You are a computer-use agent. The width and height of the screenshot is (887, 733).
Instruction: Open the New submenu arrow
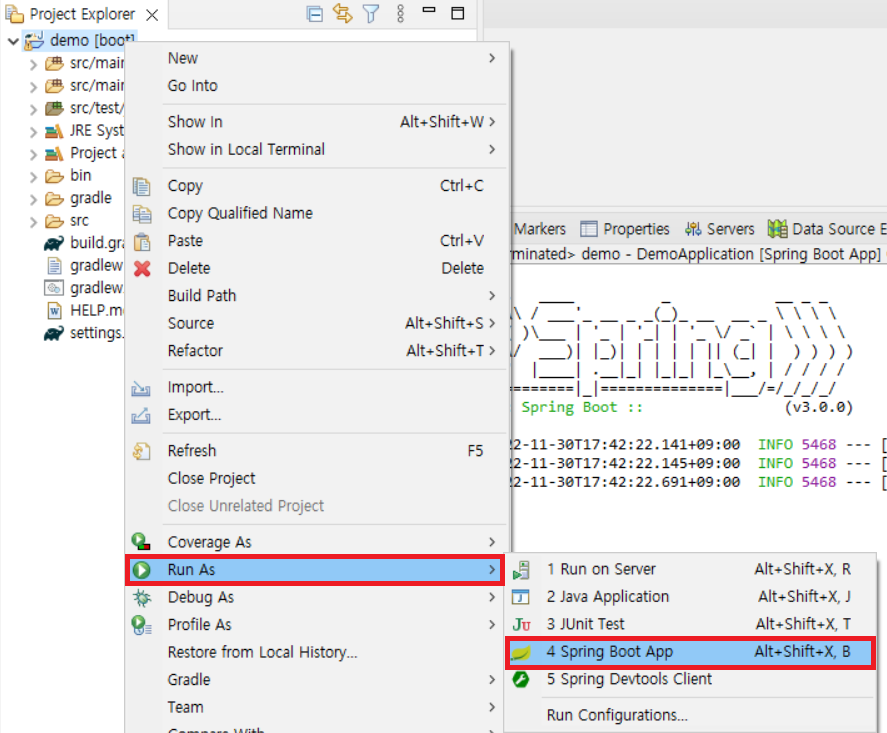(492, 58)
